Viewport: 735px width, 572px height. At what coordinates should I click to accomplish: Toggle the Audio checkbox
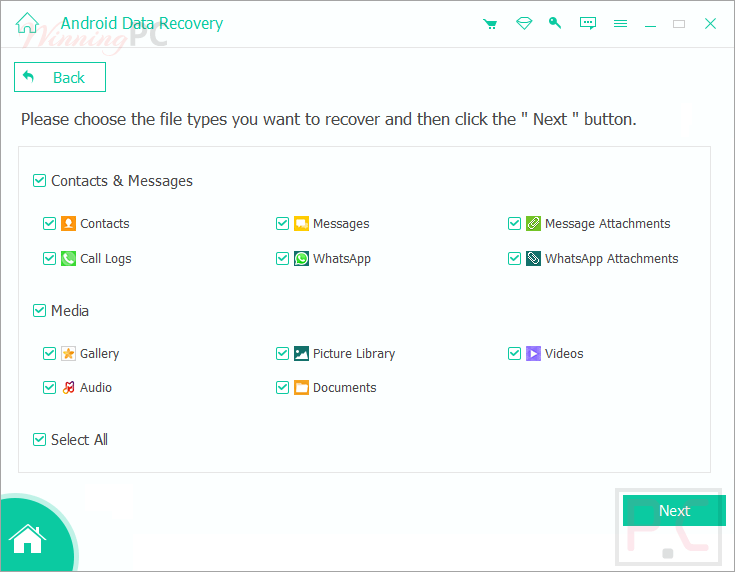(49, 387)
